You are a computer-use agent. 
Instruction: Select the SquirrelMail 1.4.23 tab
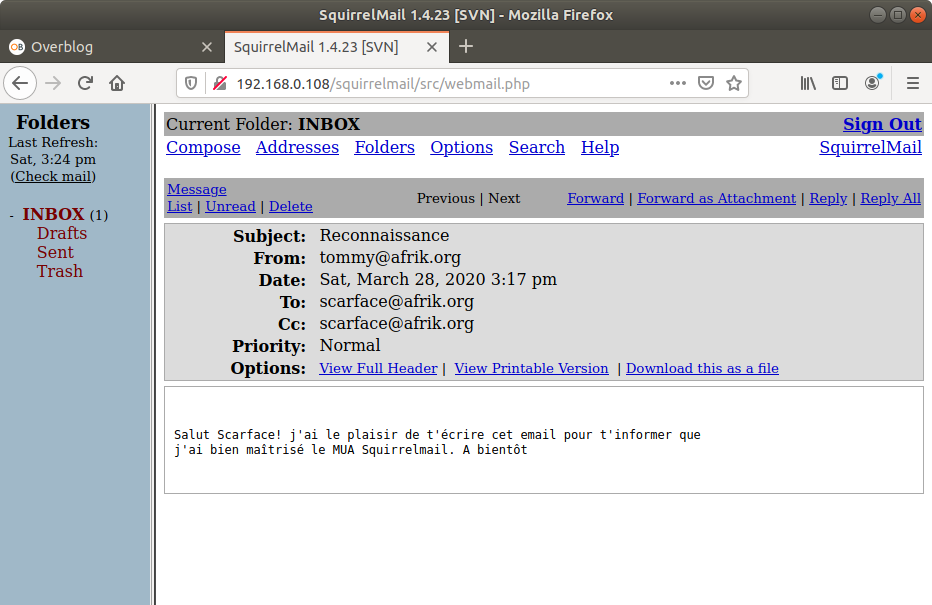(x=337, y=47)
